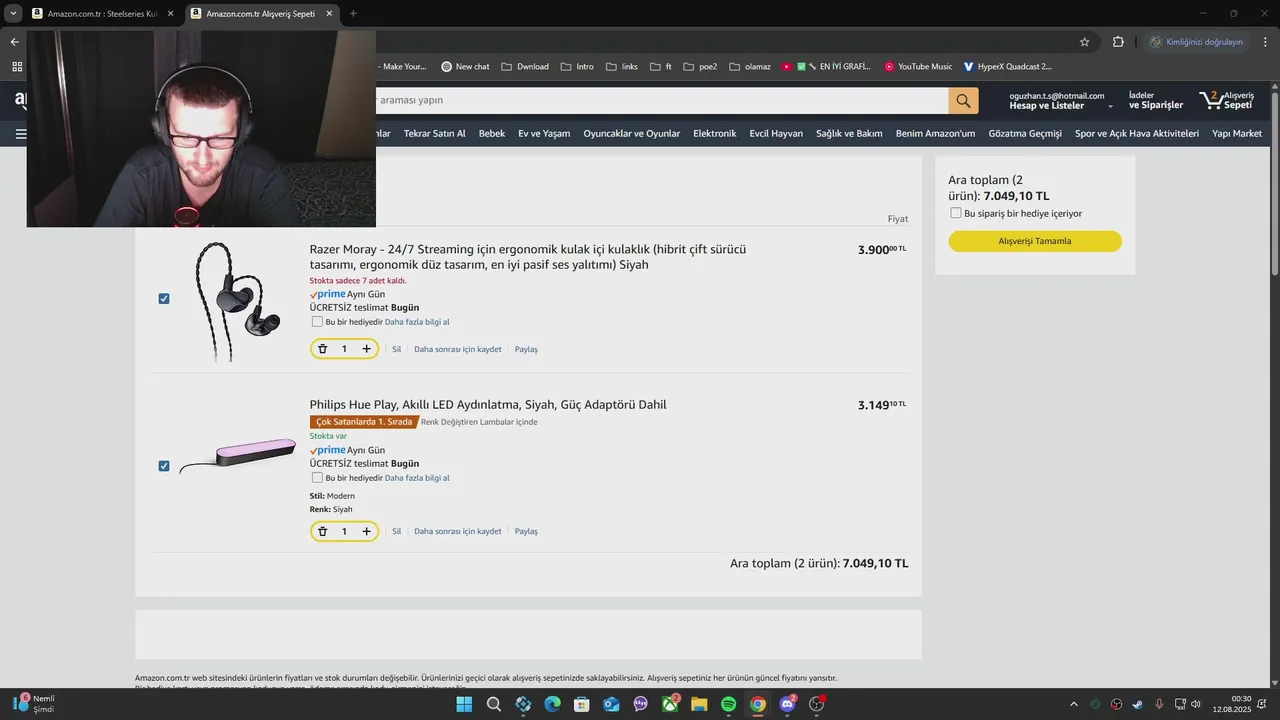
Task: Open Gözatma Geçmişi menu item
Action: pos(1025,133)
